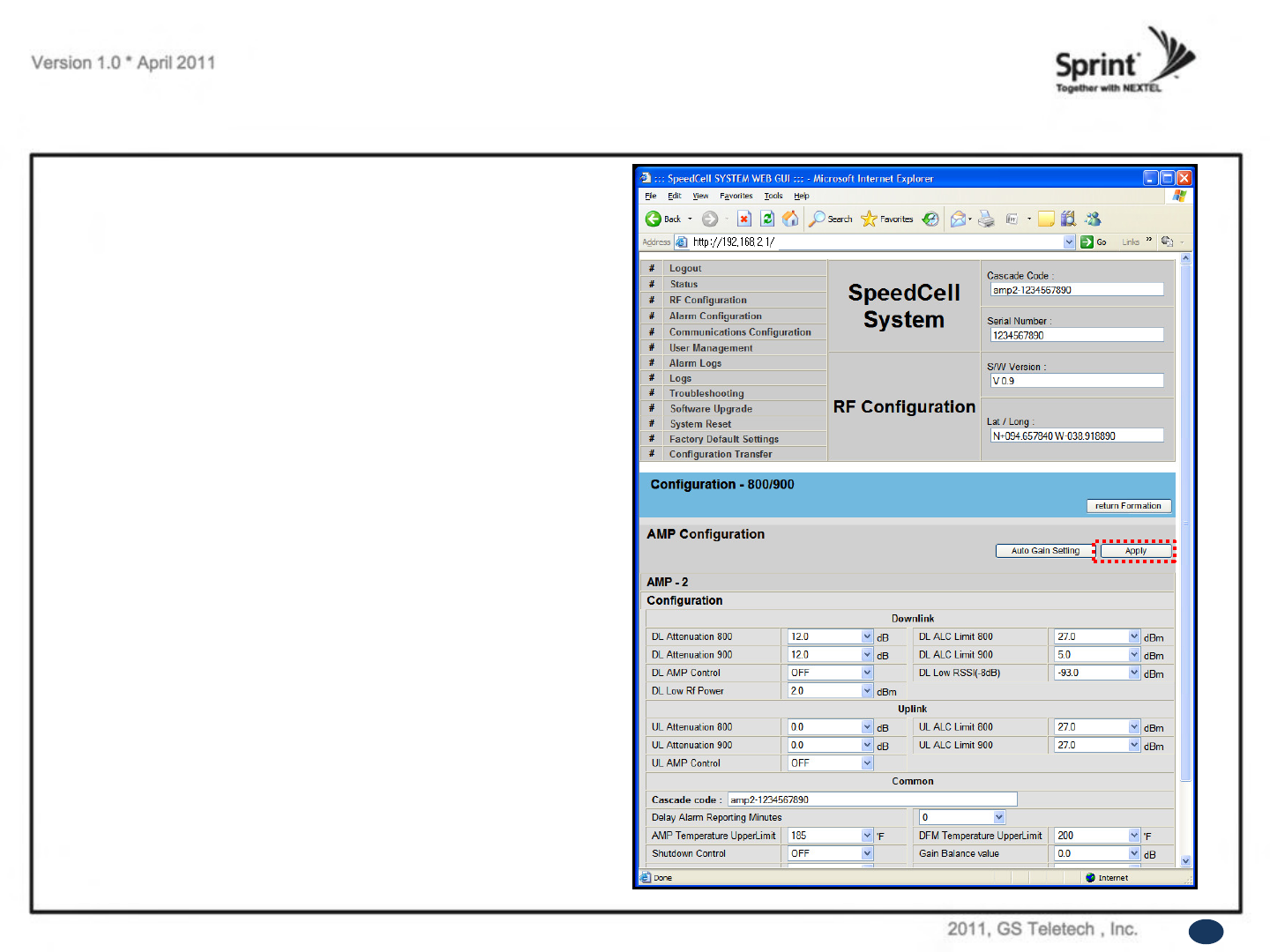1270x952 pixels.
Task: Open the Troubleshooting navigation link
Action: coord(706,393)
